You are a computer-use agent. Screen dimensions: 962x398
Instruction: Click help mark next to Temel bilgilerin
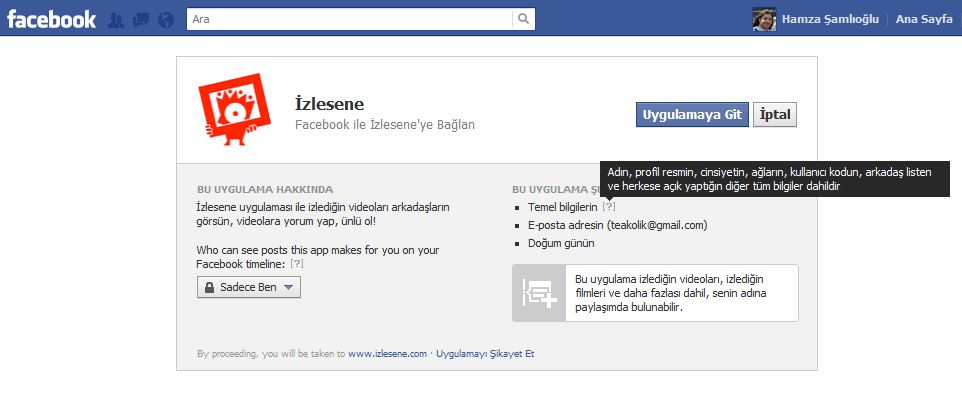coord(609,207)
